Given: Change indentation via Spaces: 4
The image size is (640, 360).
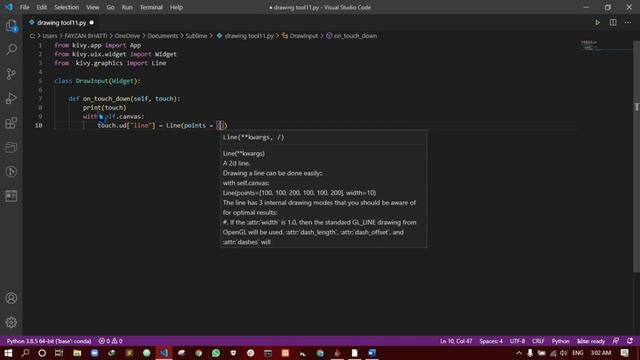Looking at the screenshot, I should [x=491, y=341].
